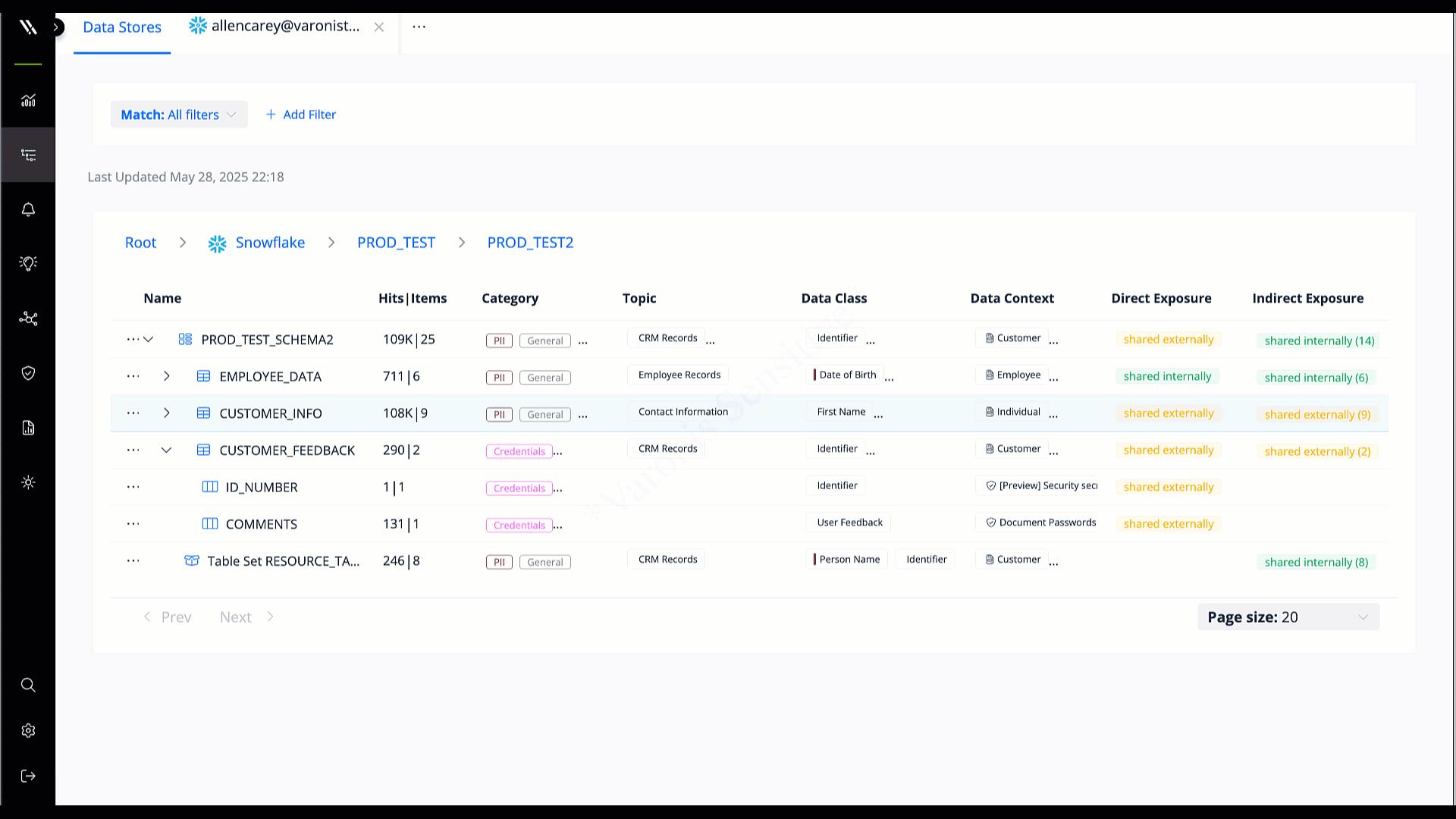The width and height of the screenshot is (1456, 819).
Task: Click the CUSTOMER_FEEDBACK table icon
Action: (x=203, y=450)
